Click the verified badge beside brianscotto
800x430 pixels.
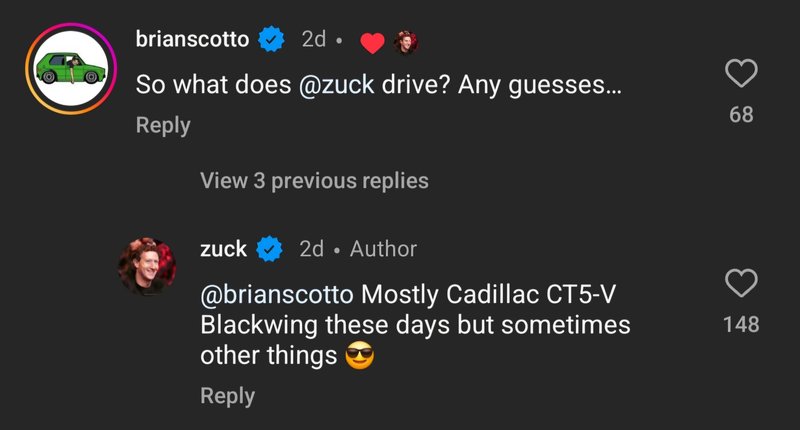coord(271,41)
